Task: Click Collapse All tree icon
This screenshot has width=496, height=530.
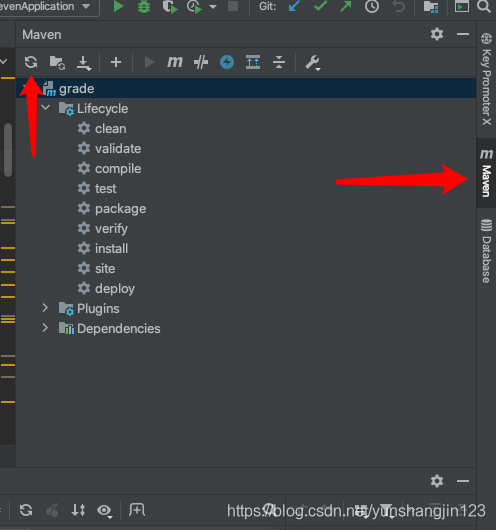Action: (x=279, y=62)
